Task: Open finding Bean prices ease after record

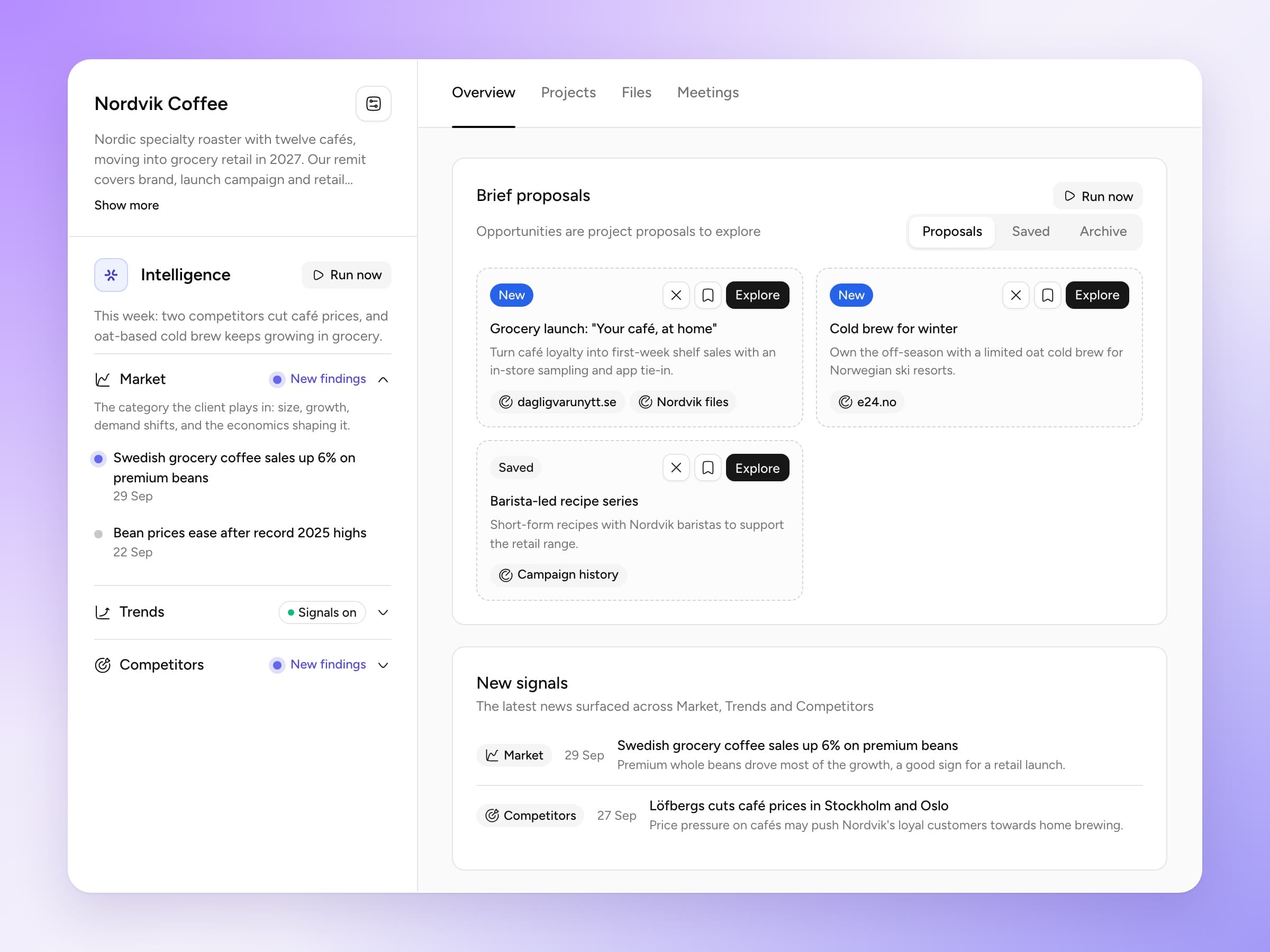Action: tap(239, 533)
